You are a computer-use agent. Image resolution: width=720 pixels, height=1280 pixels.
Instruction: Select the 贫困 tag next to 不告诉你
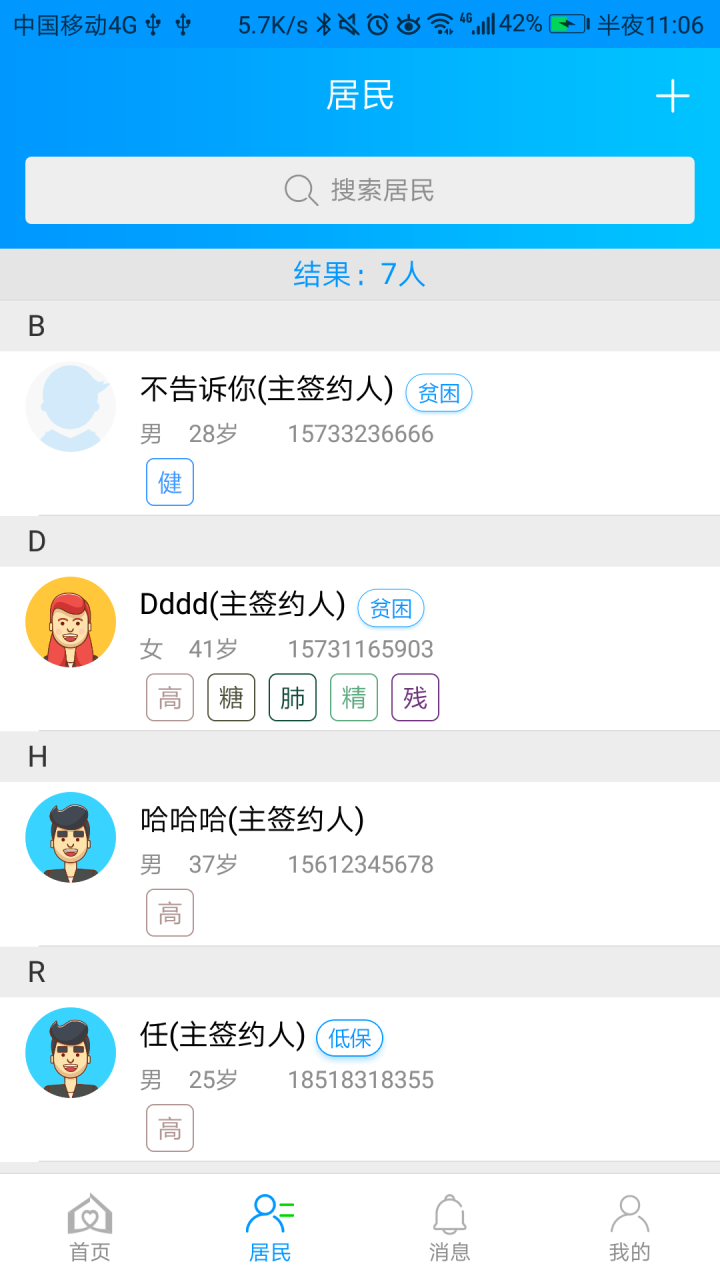coord(438,393)
